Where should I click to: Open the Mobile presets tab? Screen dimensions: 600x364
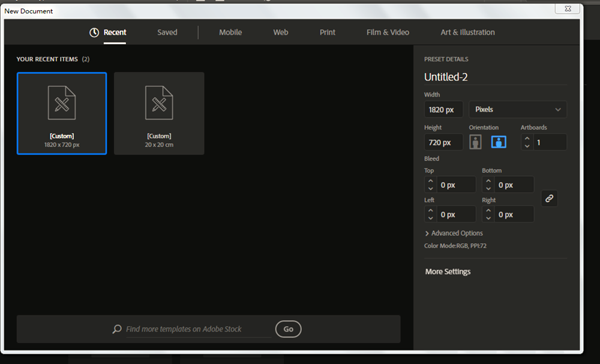(x=230, y=33)
